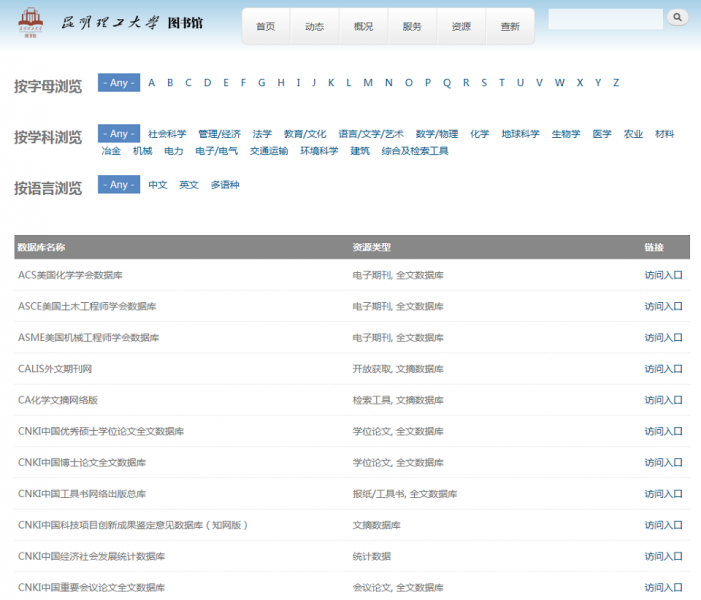
Task: Open 访问入口 for CNKI中国科技项目创新成果鉴定意见数据库
Action: click(x=663, y=525)
